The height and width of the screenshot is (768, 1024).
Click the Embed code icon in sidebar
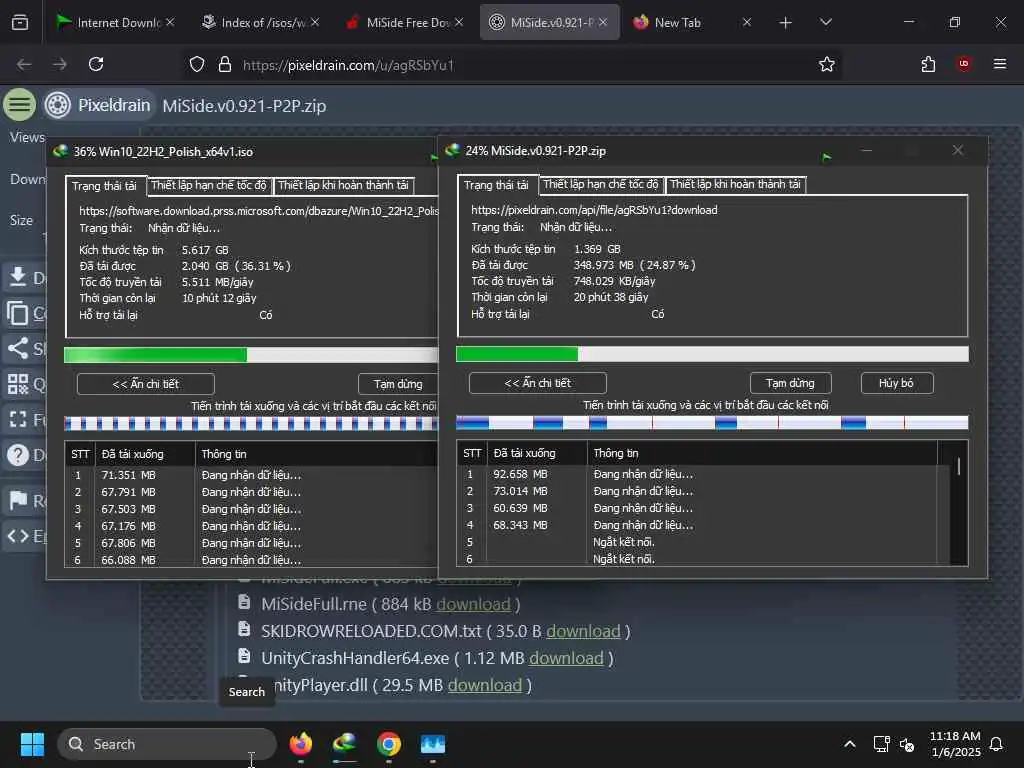tap(18, 536)
